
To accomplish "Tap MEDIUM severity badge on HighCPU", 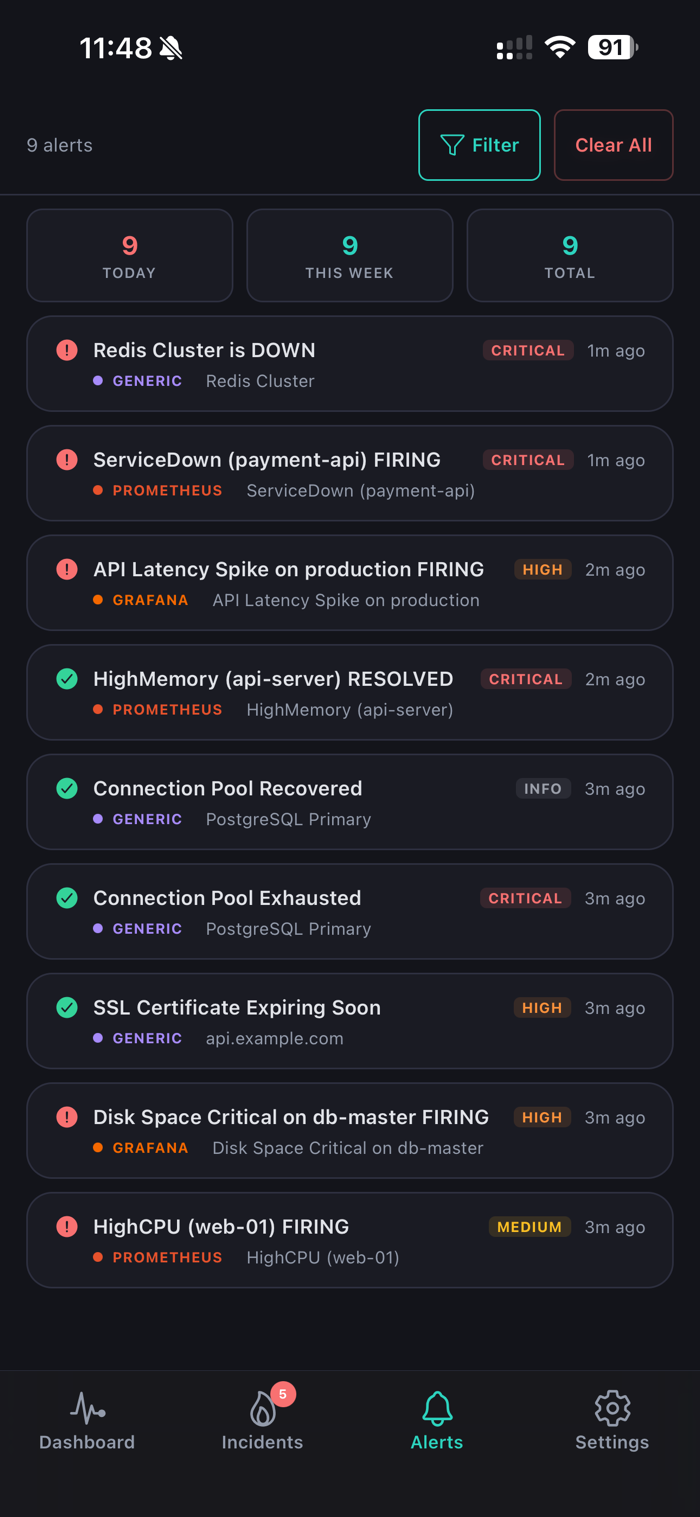I will [x=529, y=1227].
